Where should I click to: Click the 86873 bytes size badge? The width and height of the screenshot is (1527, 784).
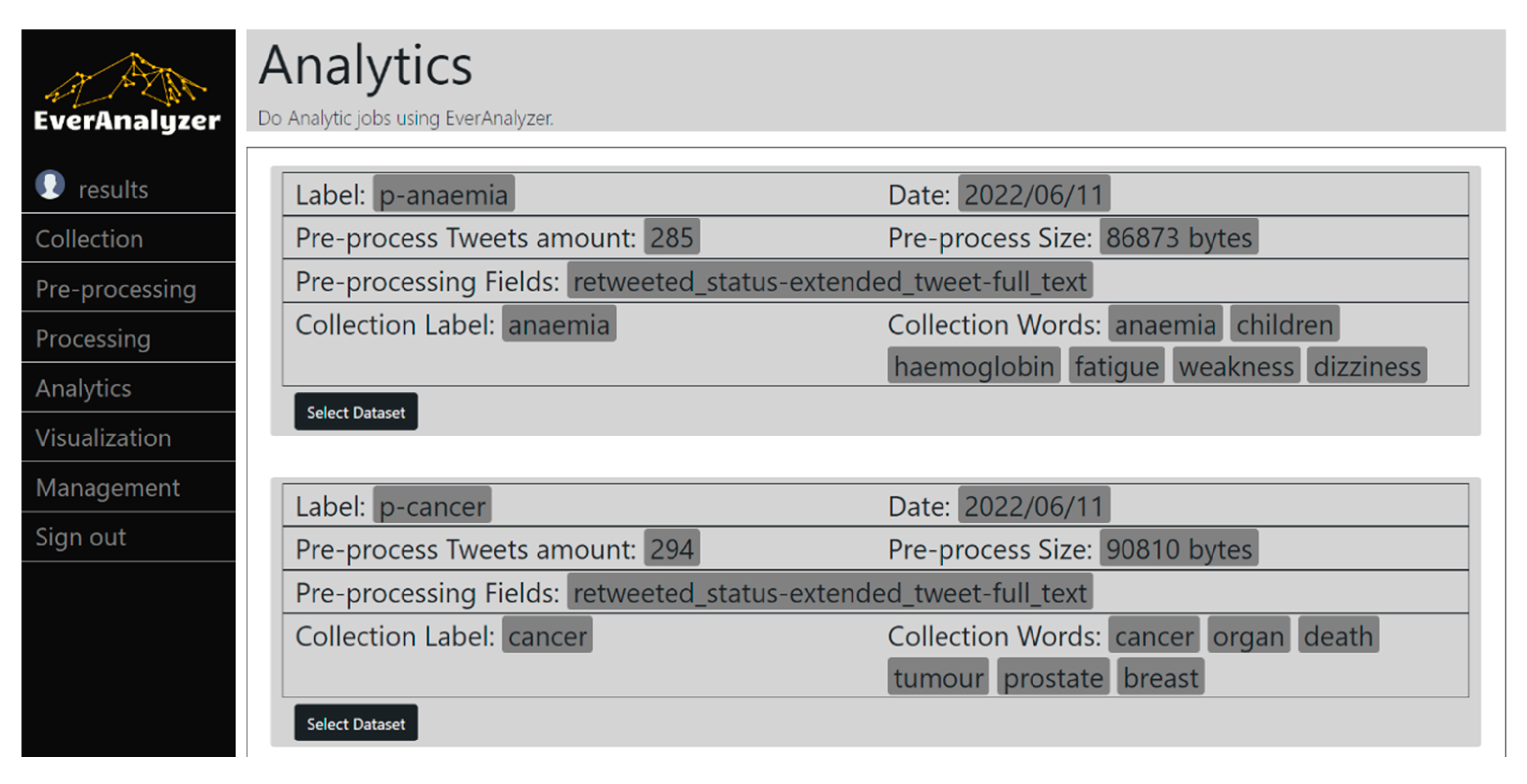pyautogui.click(x=1178, y=238)
